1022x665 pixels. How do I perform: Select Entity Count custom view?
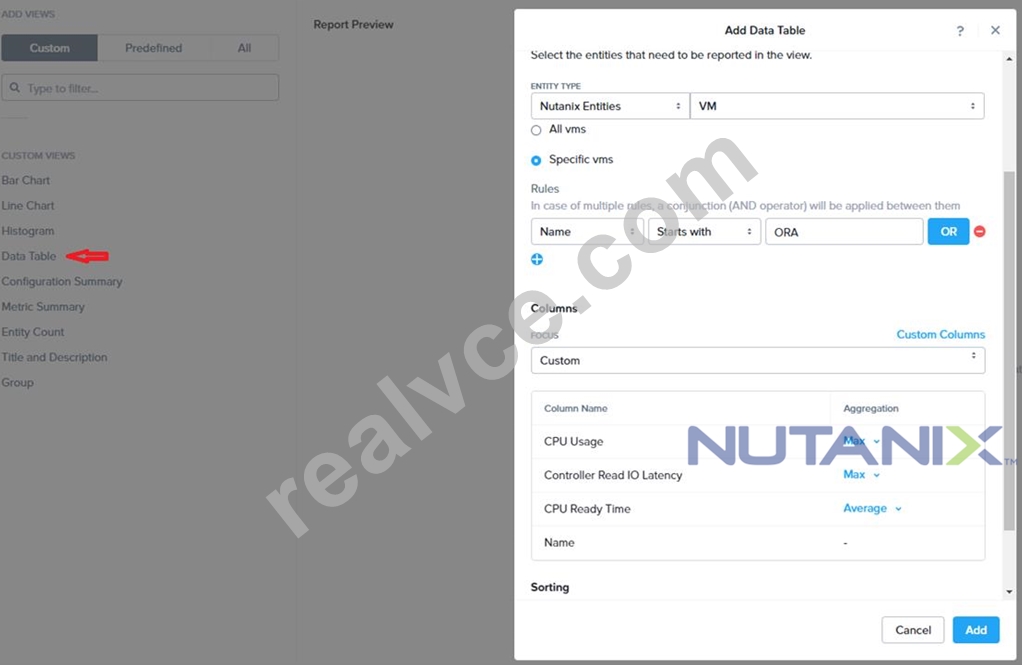[33, 332]
